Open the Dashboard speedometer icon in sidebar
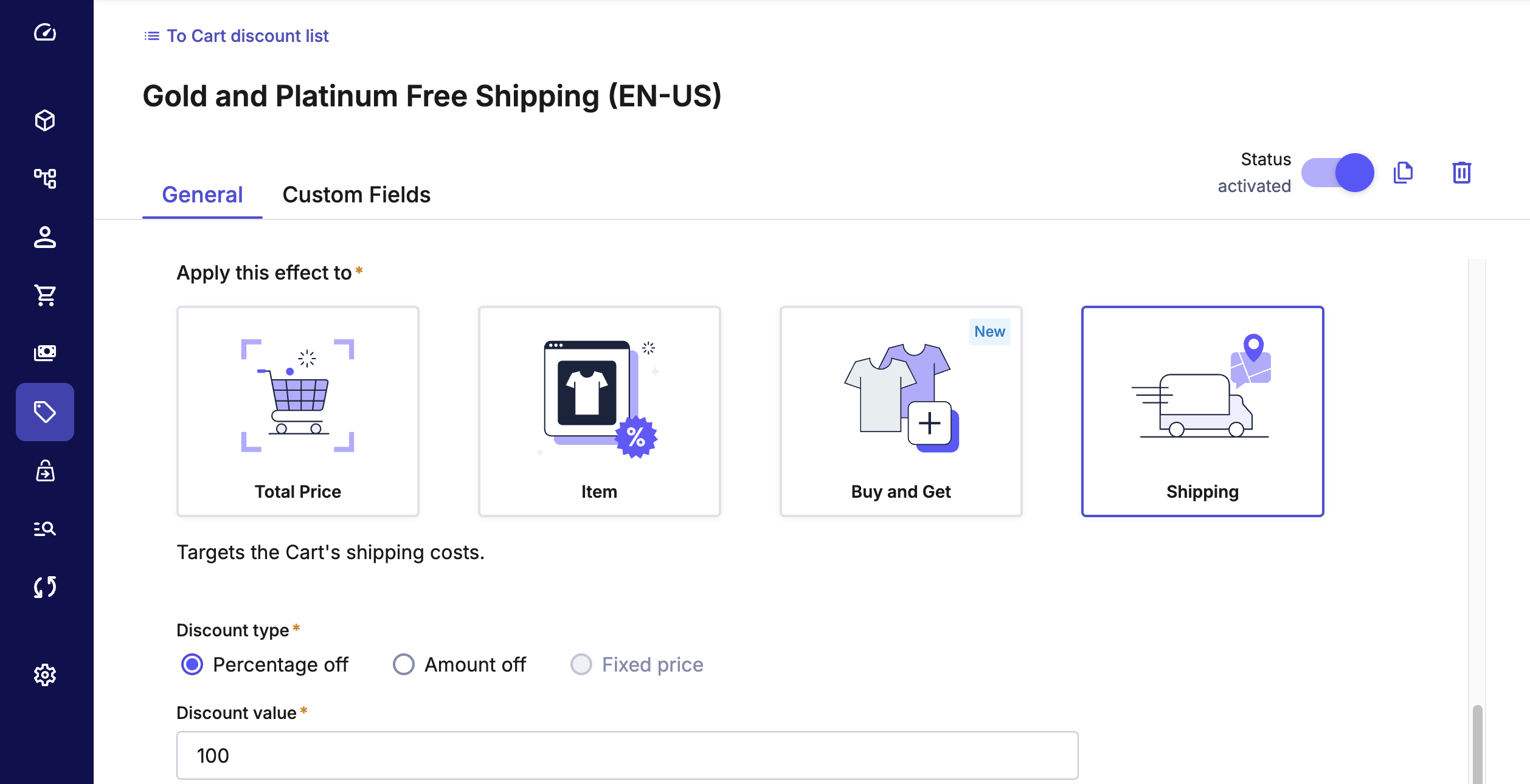Viewport: 1530px width, 784px height. 45,32
